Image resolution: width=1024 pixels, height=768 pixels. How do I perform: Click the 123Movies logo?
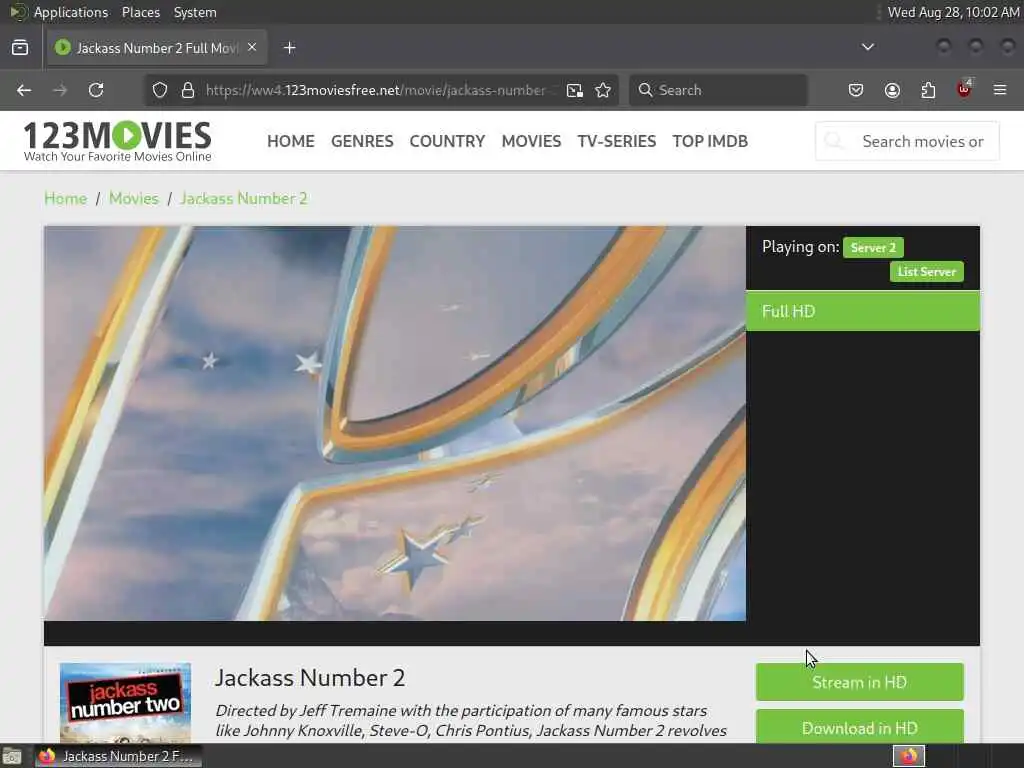[118, 141]
